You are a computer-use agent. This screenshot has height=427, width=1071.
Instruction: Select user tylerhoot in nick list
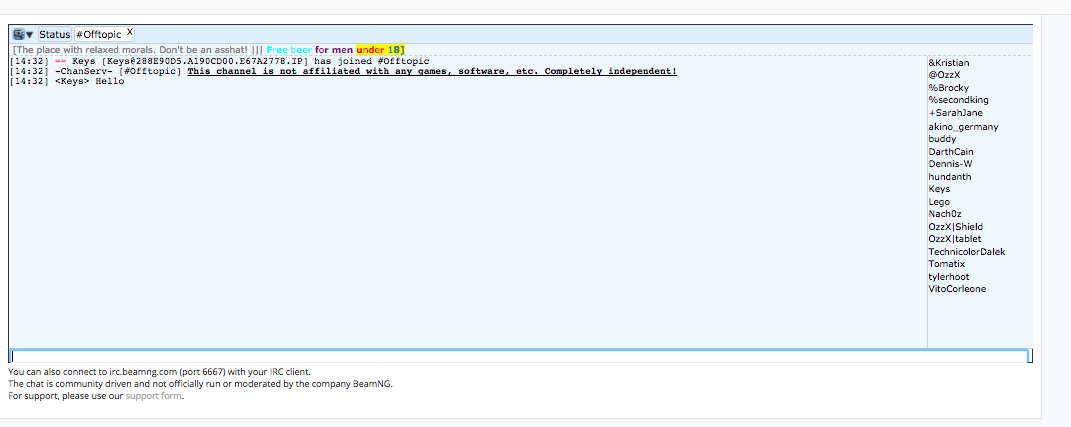tap(949, 277)
